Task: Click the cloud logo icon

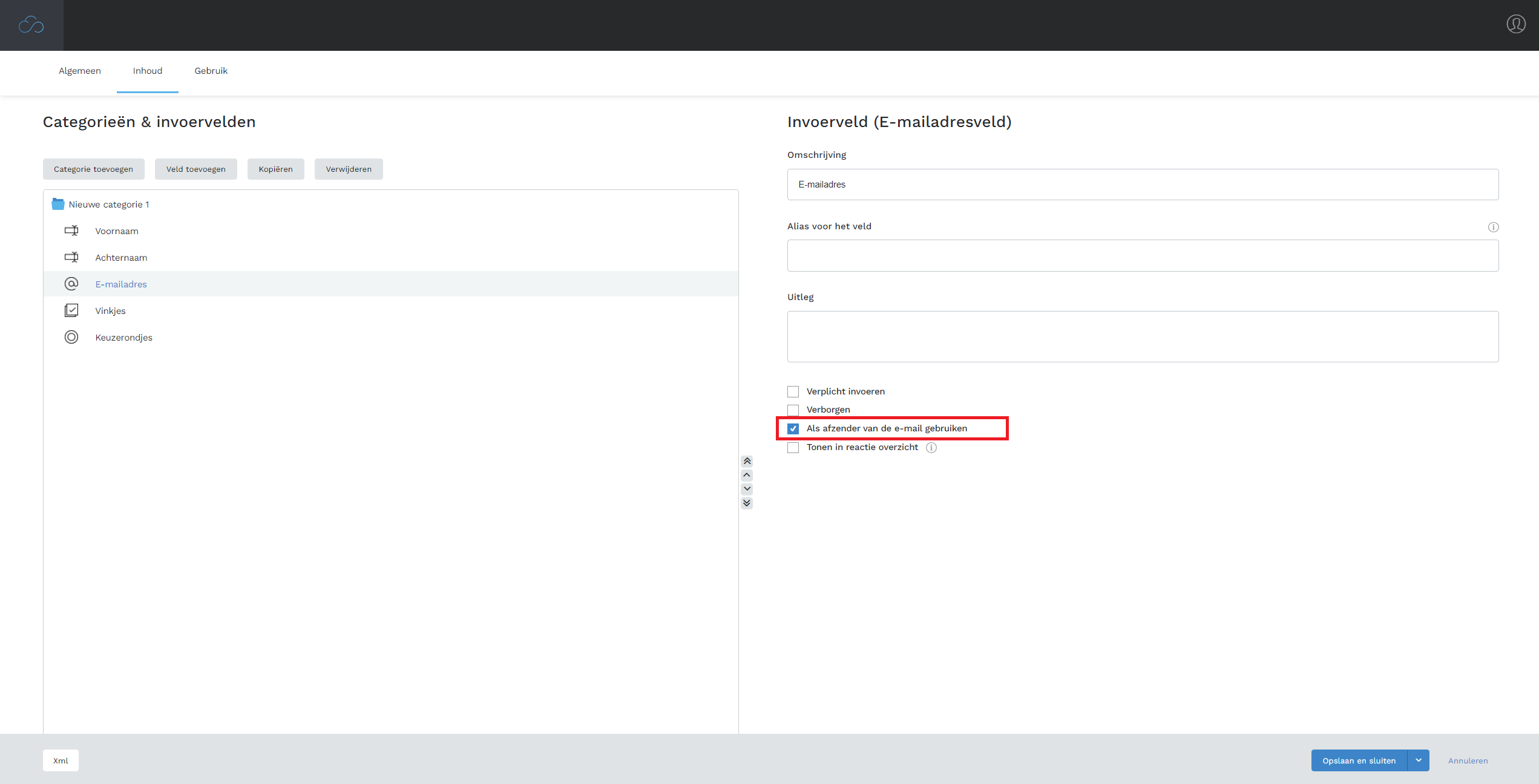Action: (x=31, y=25)
